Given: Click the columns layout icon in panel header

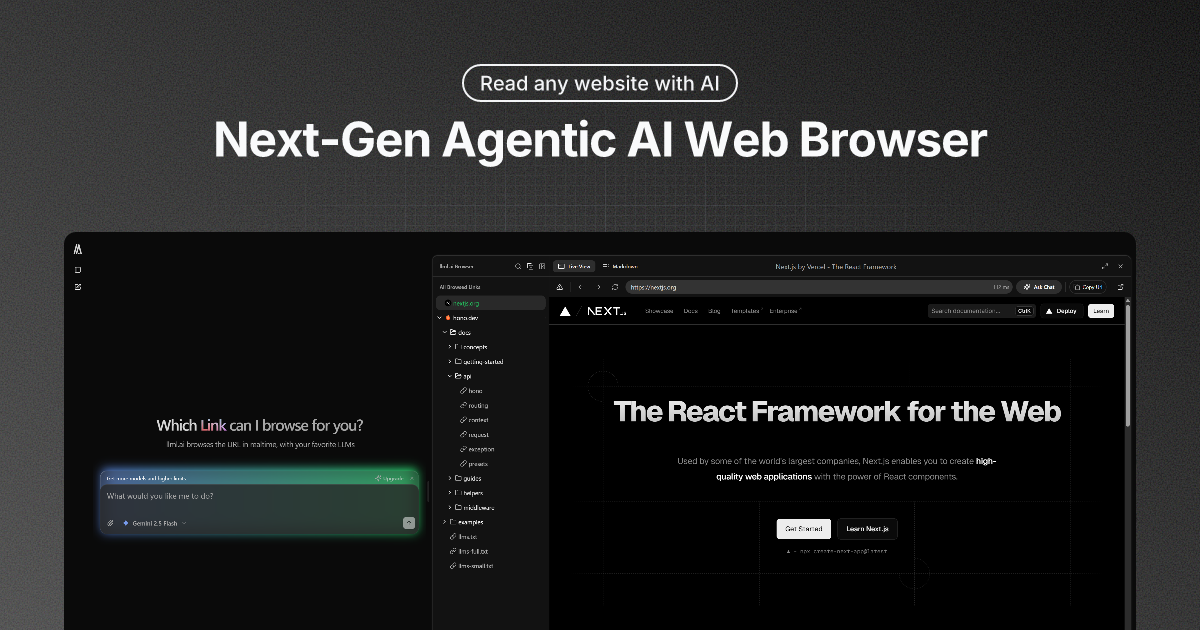Looking at the screenshot, I should (x=542, y=266).
